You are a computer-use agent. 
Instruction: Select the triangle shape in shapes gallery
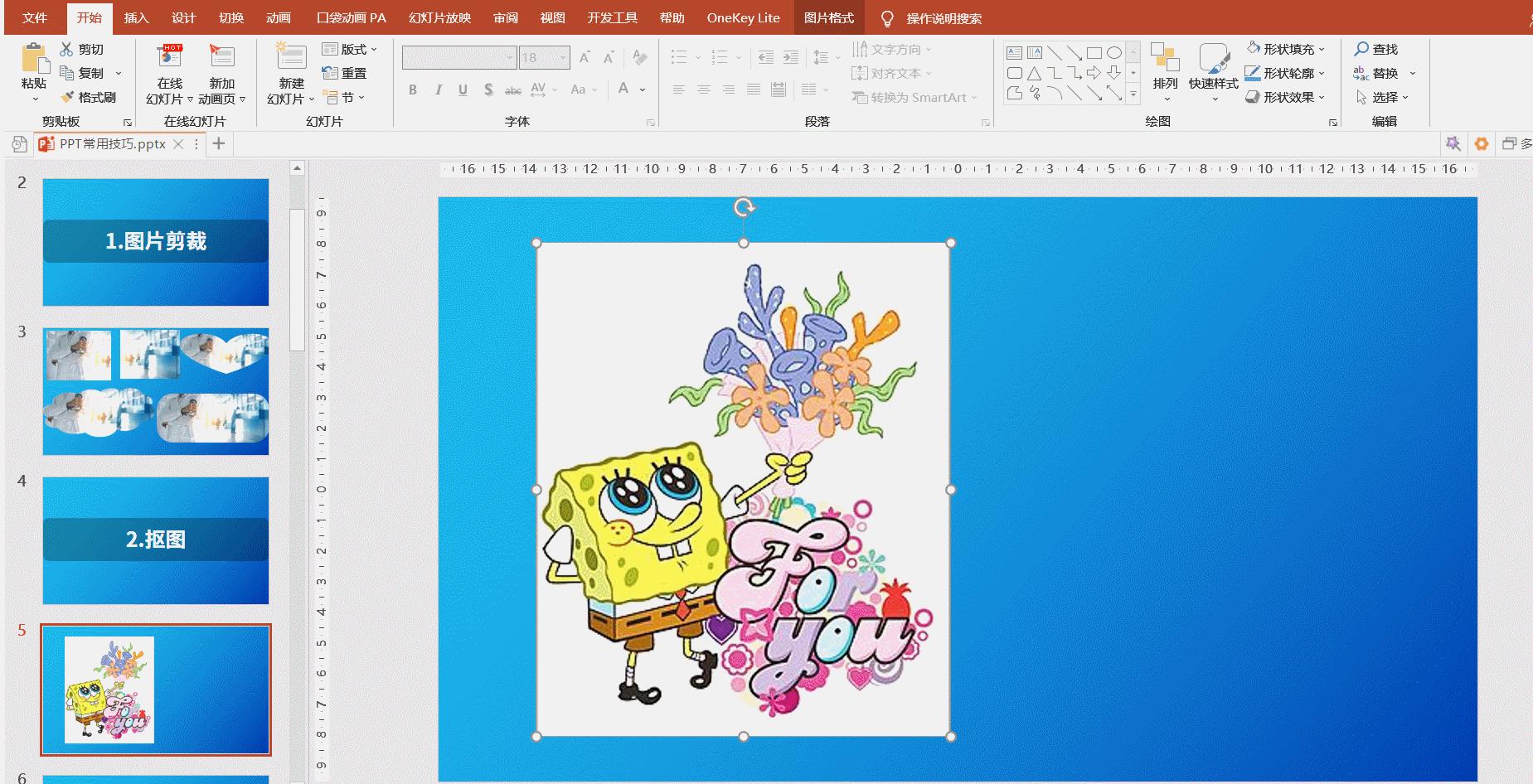[1034, 74]
